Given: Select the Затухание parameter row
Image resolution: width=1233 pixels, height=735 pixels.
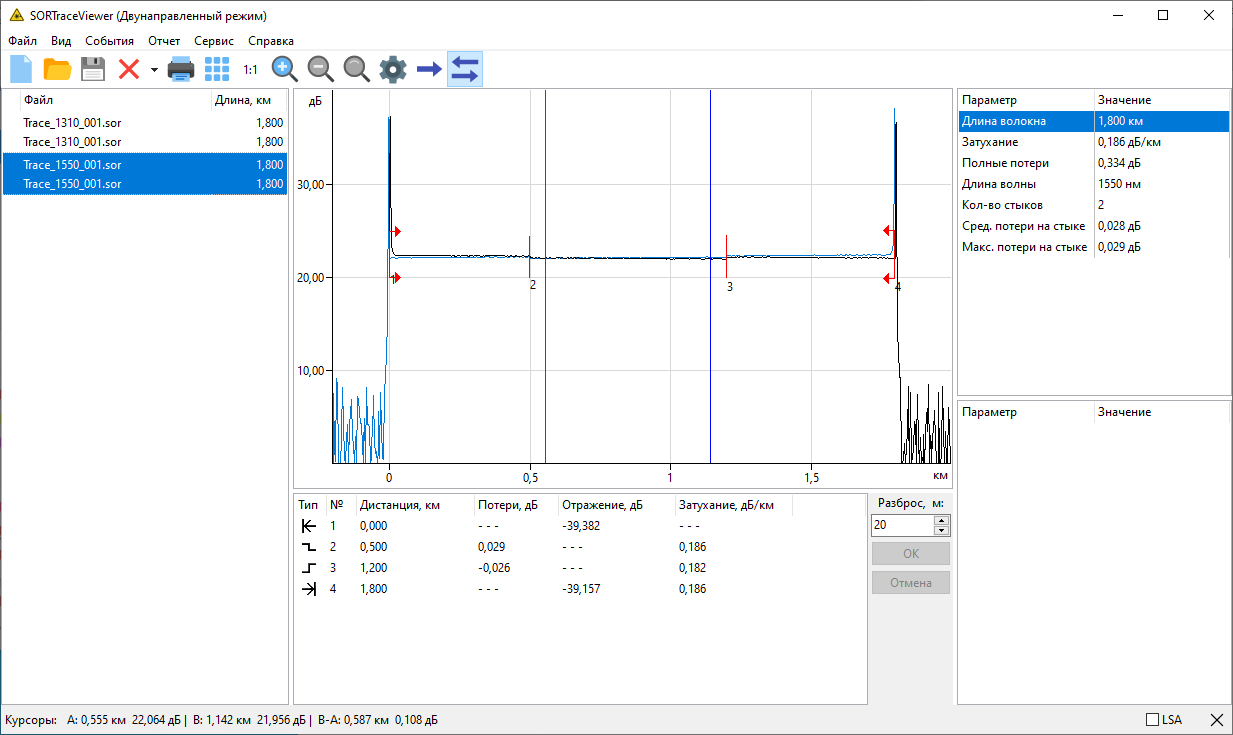Looking at the screenshot, I should click(x=1093, y=142).
